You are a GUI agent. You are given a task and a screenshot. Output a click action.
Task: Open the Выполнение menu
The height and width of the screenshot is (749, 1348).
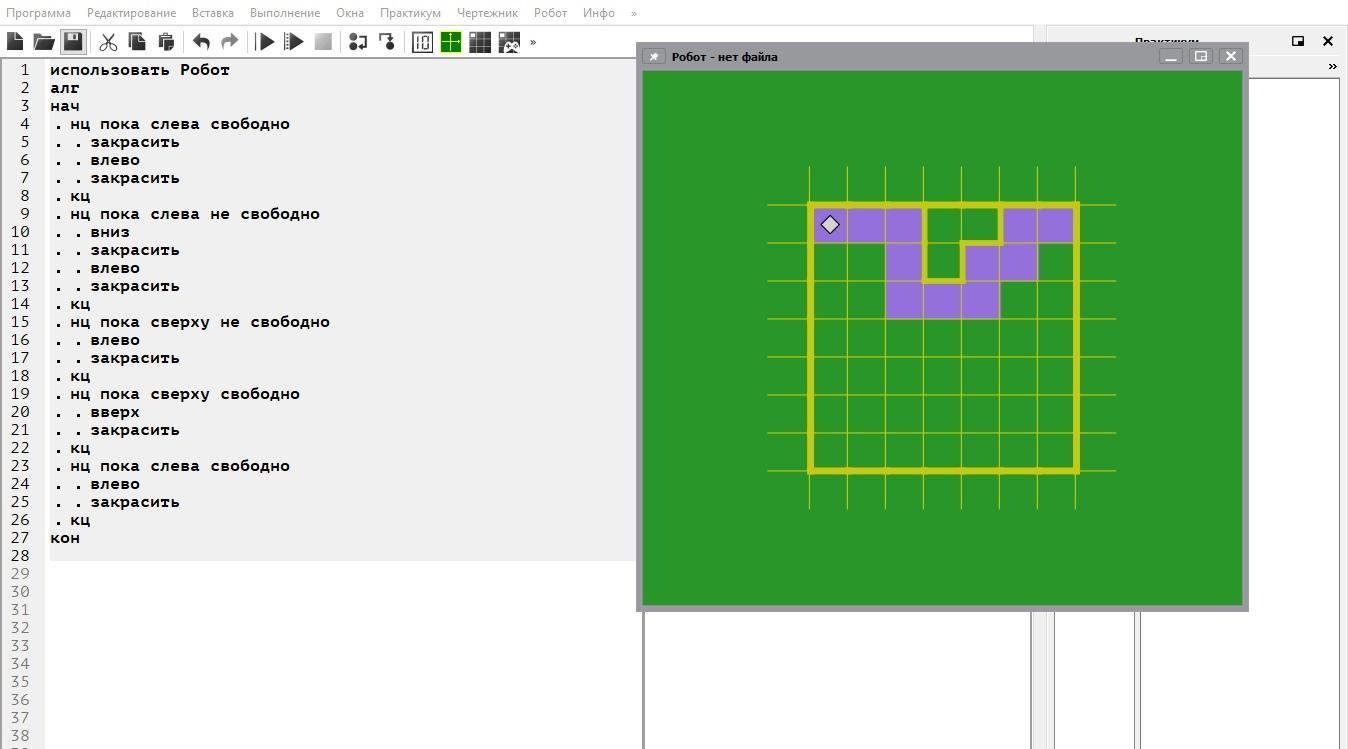(285, 13)
